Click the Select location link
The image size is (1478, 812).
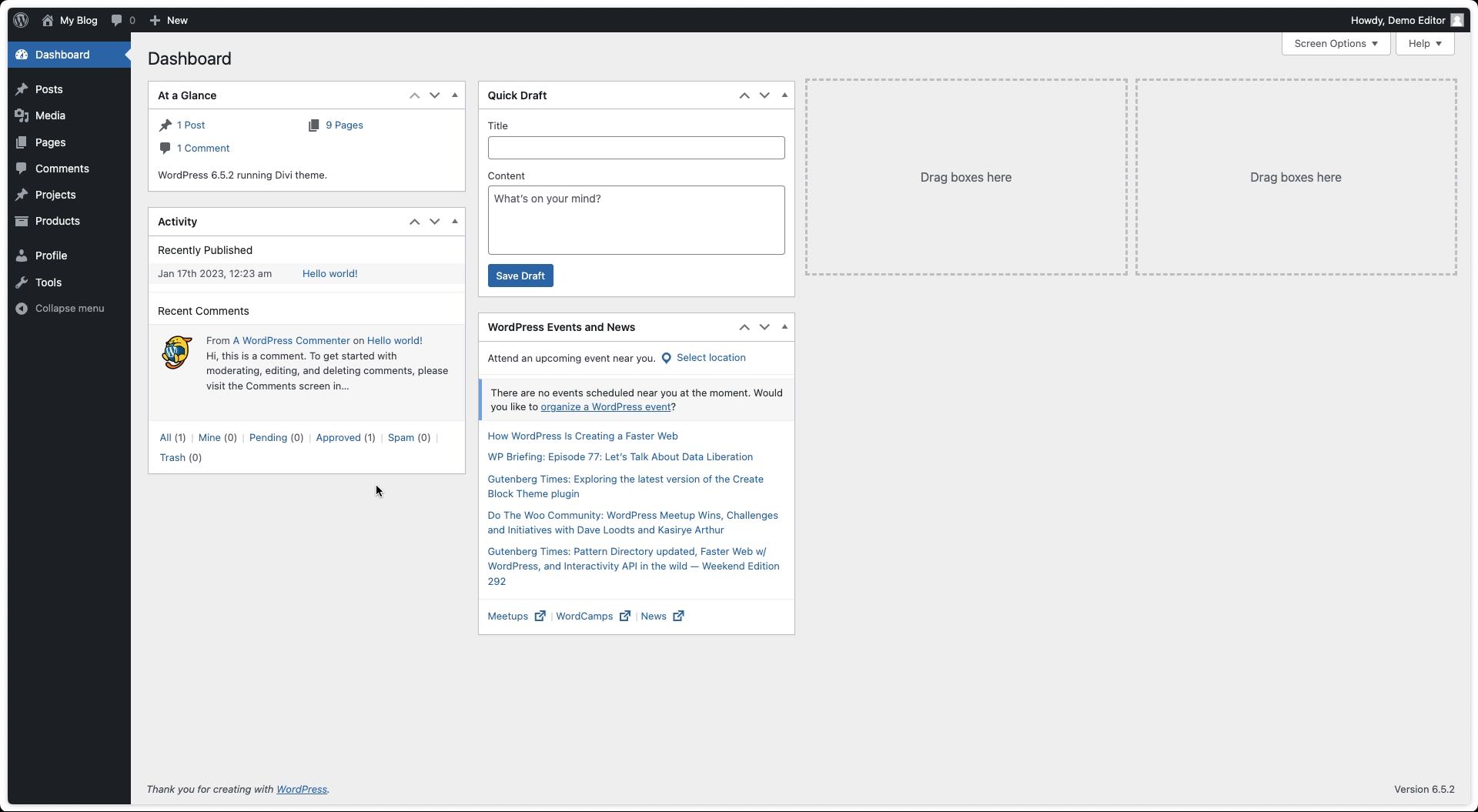tap(711, 358)
